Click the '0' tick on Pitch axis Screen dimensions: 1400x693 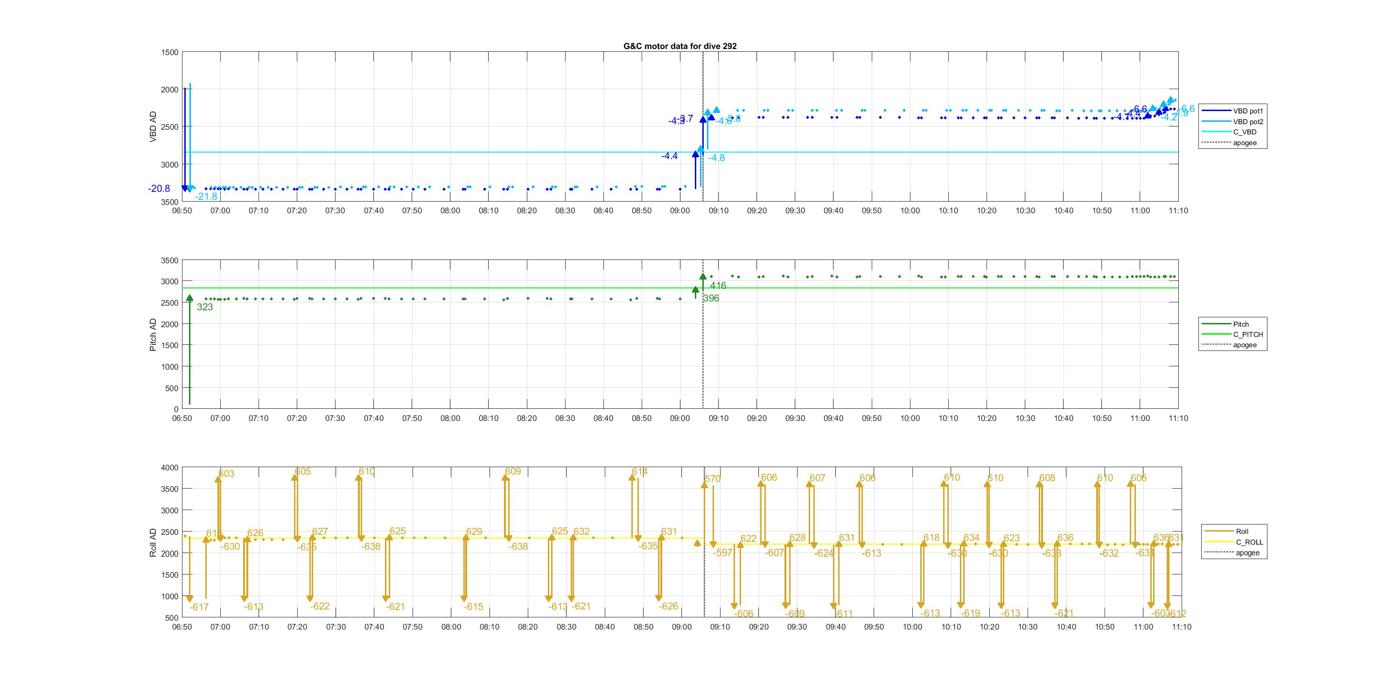[x=175, y=409]
